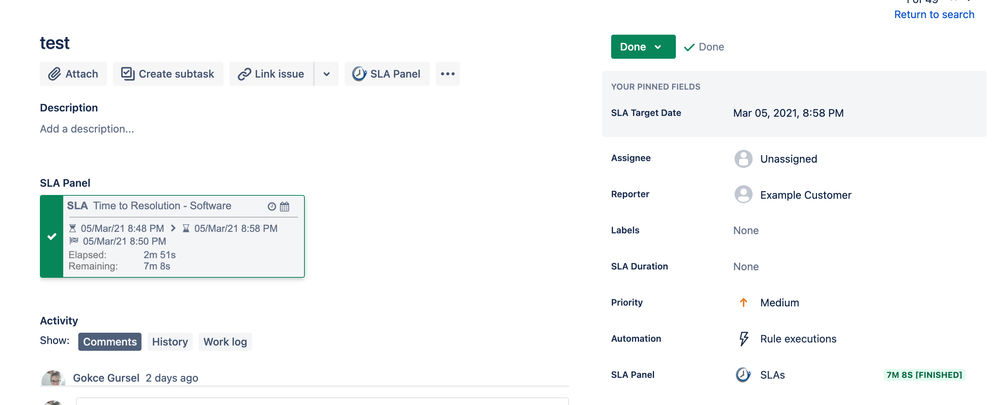Switch to the History tab

(170, 341)
